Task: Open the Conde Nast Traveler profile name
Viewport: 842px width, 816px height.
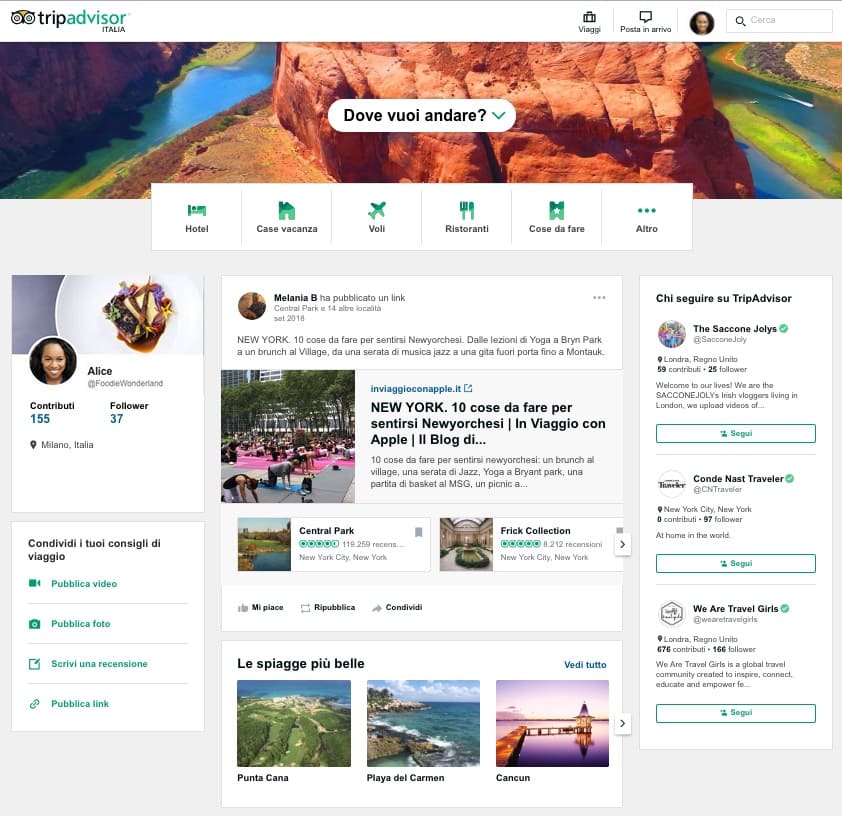Action: pos(738,479)
